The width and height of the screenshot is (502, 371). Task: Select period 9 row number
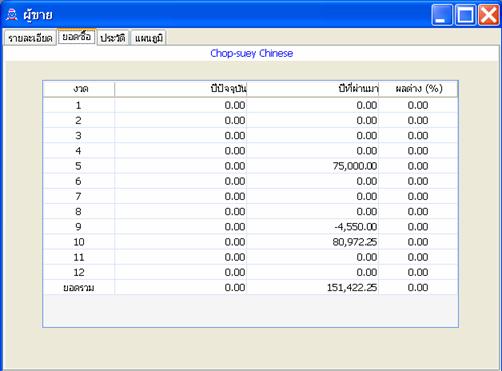[x=78, y=227]
